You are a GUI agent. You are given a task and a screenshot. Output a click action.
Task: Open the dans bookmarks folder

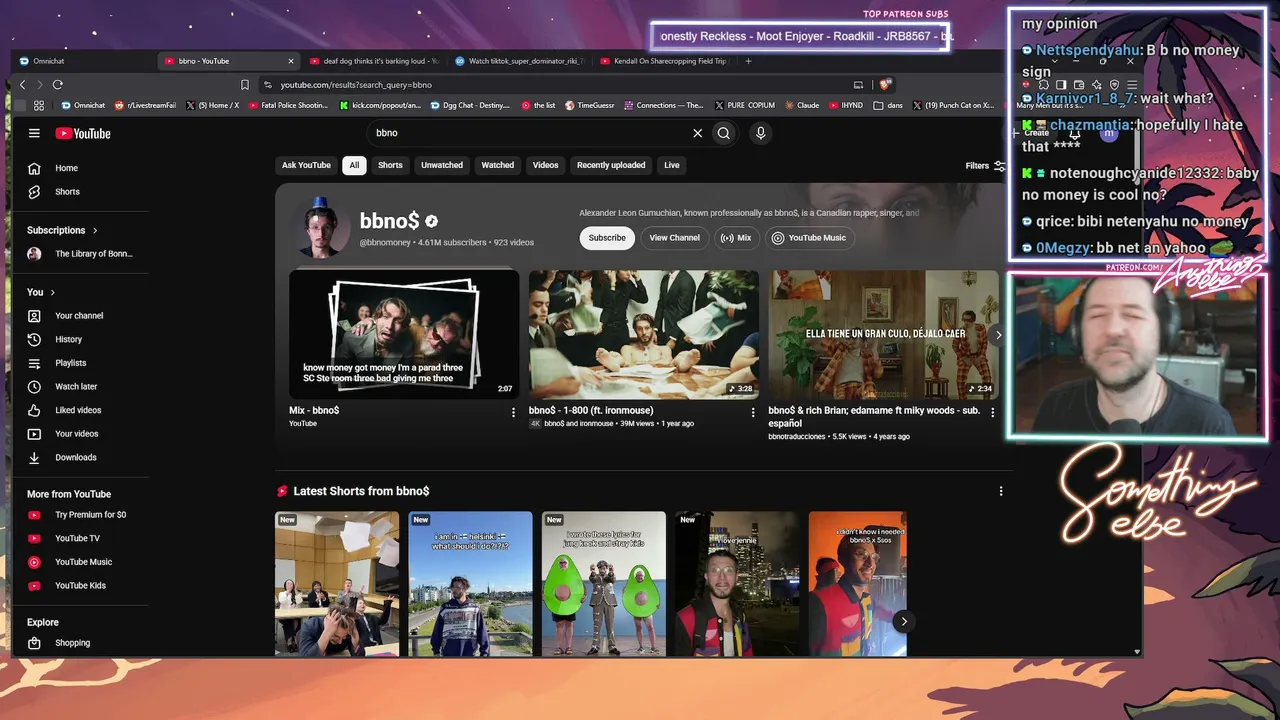coord(887,105)
